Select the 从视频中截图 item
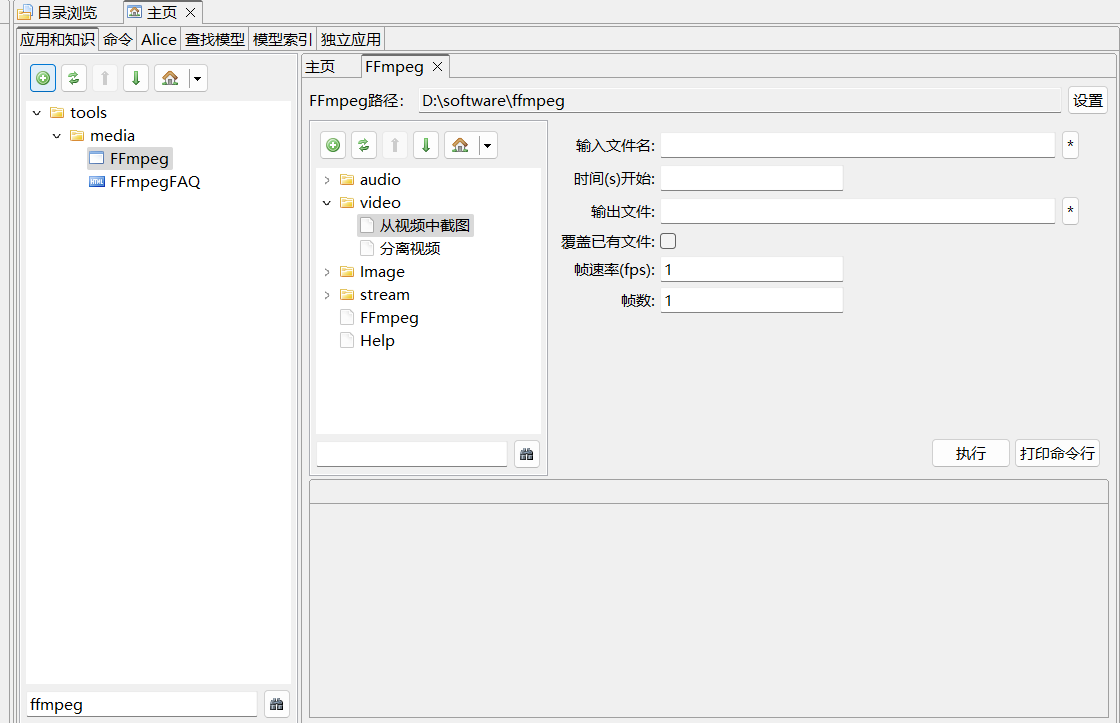Image resolution: width=1120 pixels, height=723 pixels. pos(416,226)
